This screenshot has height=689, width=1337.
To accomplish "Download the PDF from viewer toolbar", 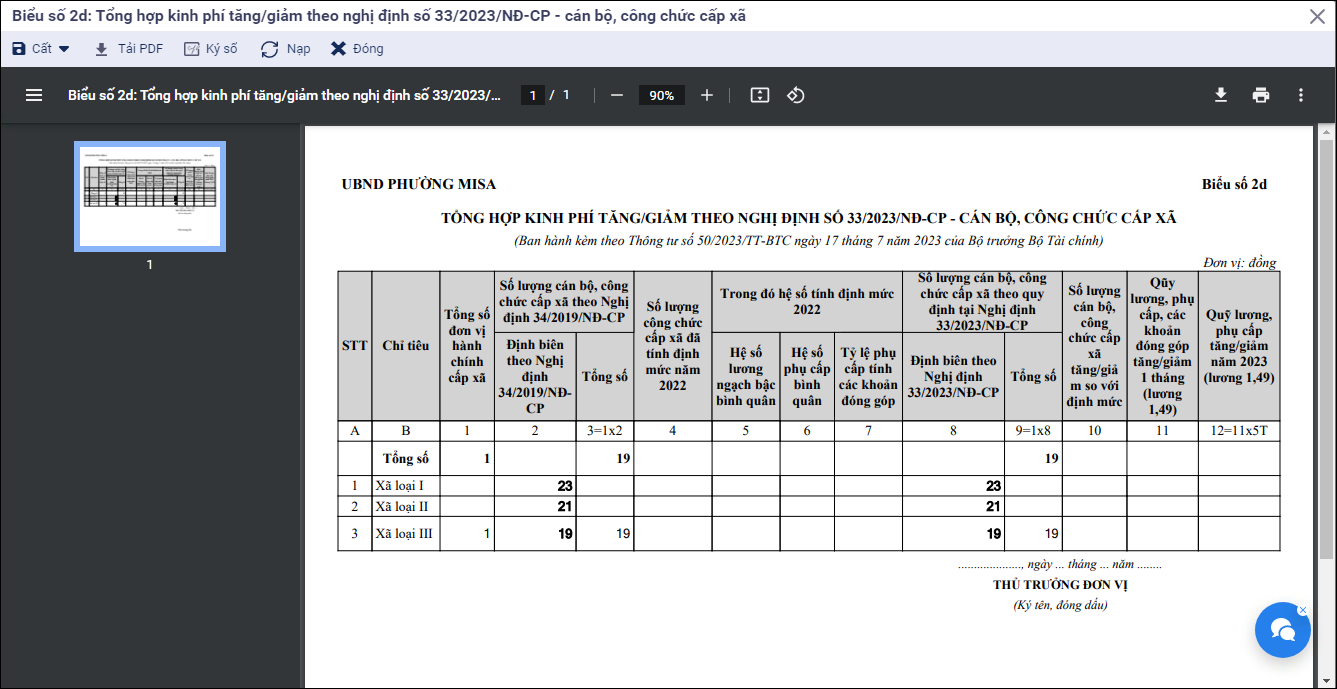I will (1221, 95).
